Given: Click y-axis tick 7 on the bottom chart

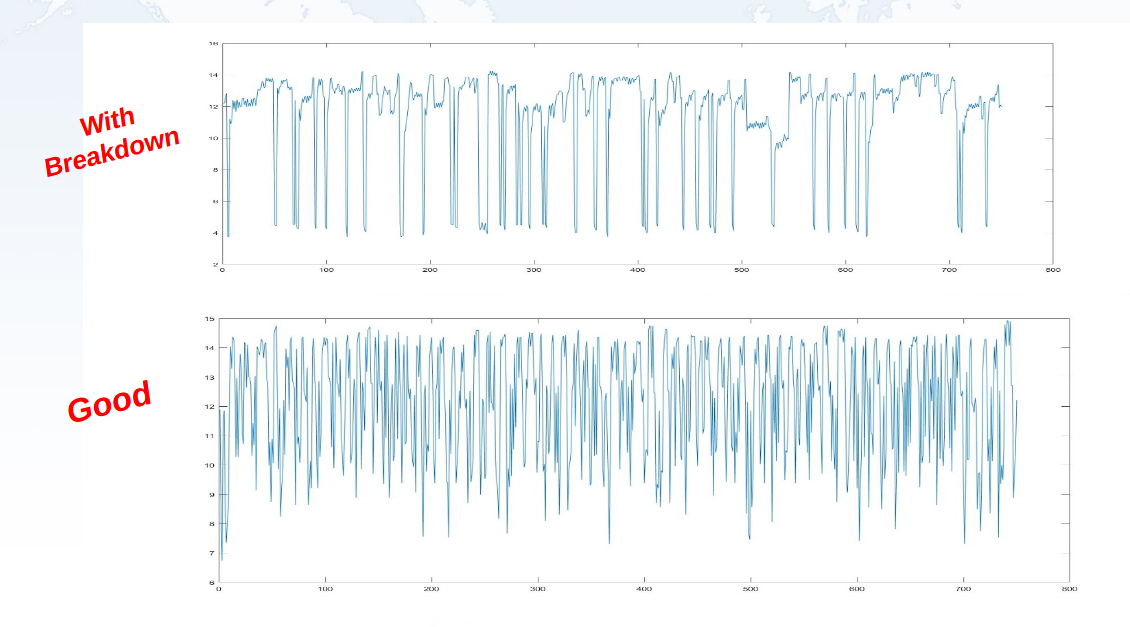Looking at the screenshot, I should tap(211, 553).
